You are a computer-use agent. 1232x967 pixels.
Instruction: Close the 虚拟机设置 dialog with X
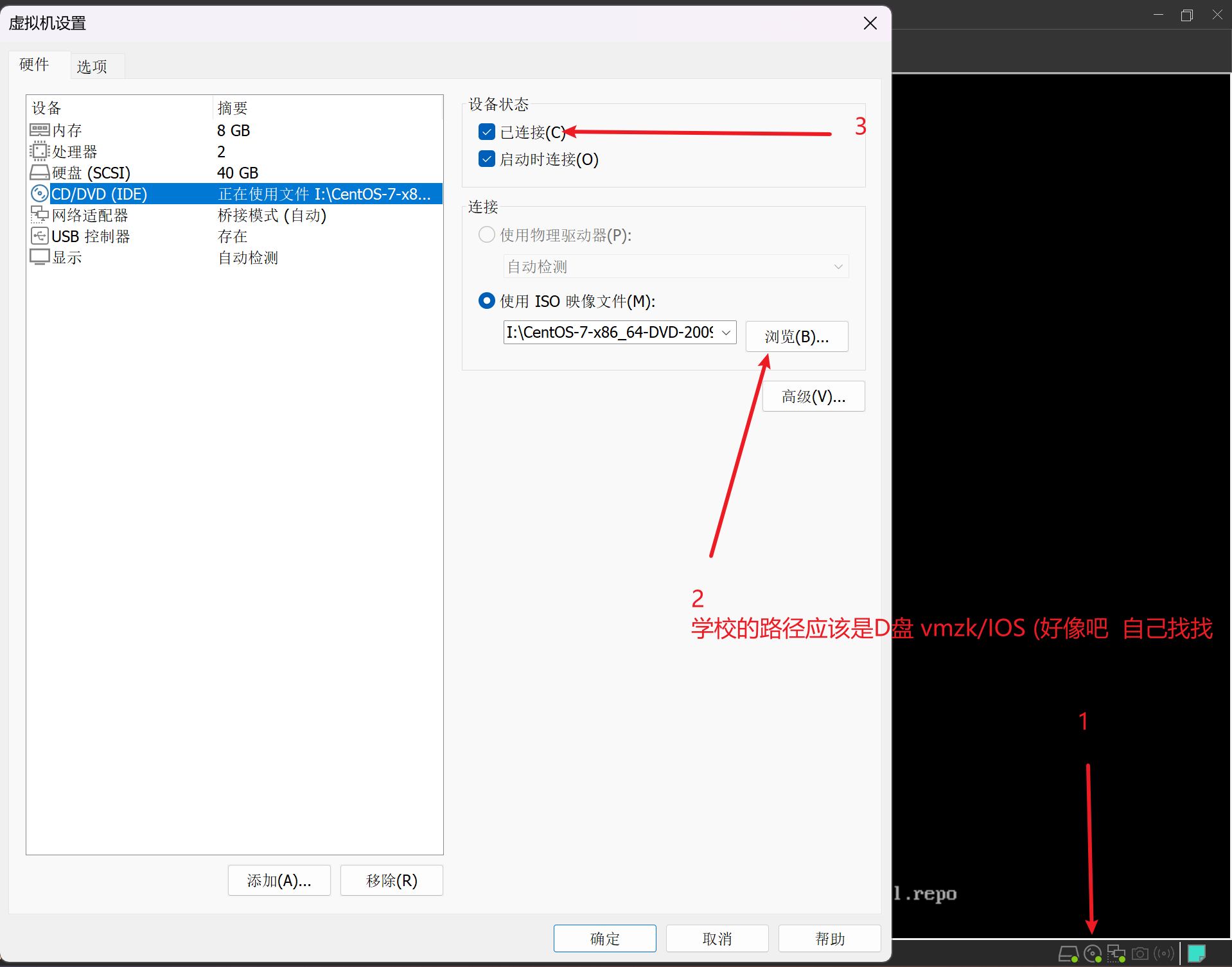coord(870,23)
